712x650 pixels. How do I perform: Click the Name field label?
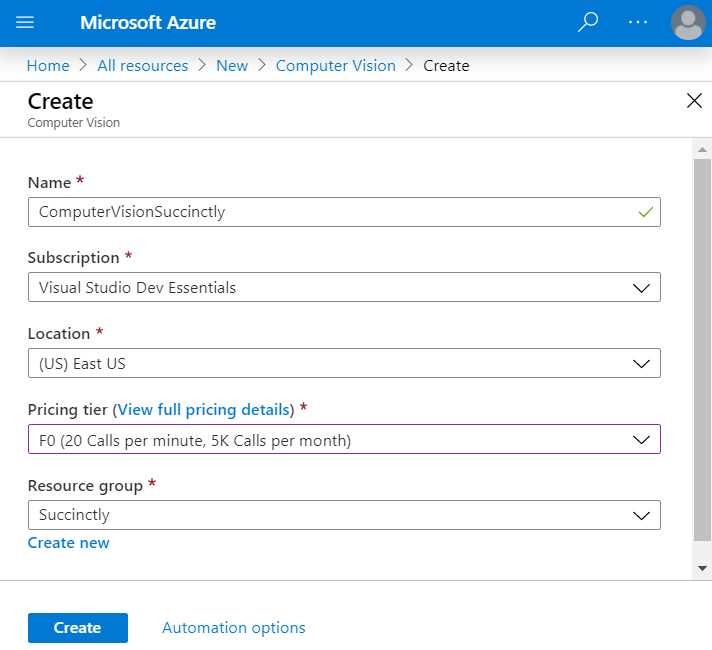(x=49, y=183)
